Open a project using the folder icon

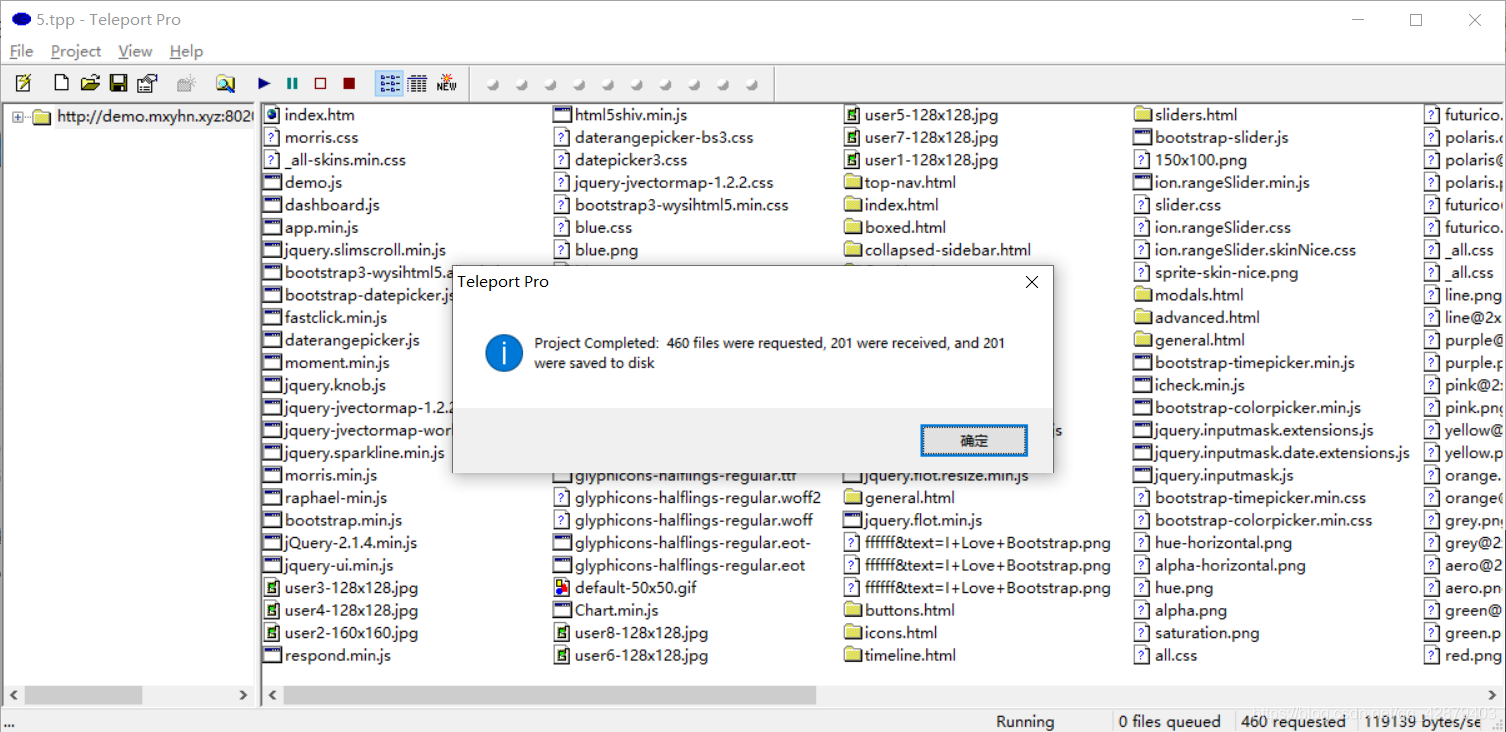pyautogui.click(x=90, y=84)
